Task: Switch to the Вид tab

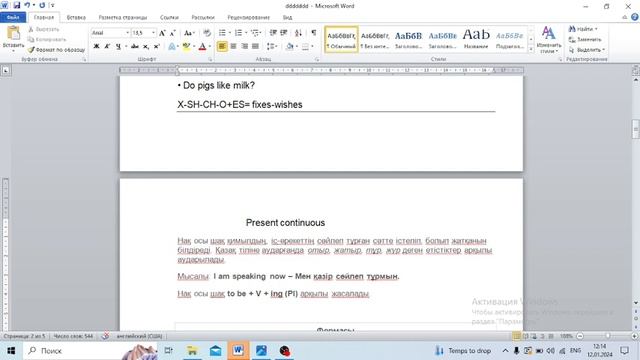Action: point(287,18)
